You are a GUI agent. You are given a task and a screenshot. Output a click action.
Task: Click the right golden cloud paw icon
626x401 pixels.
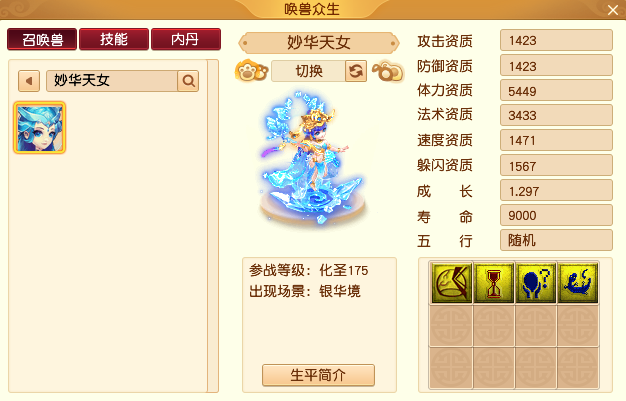tap(388, 71)
